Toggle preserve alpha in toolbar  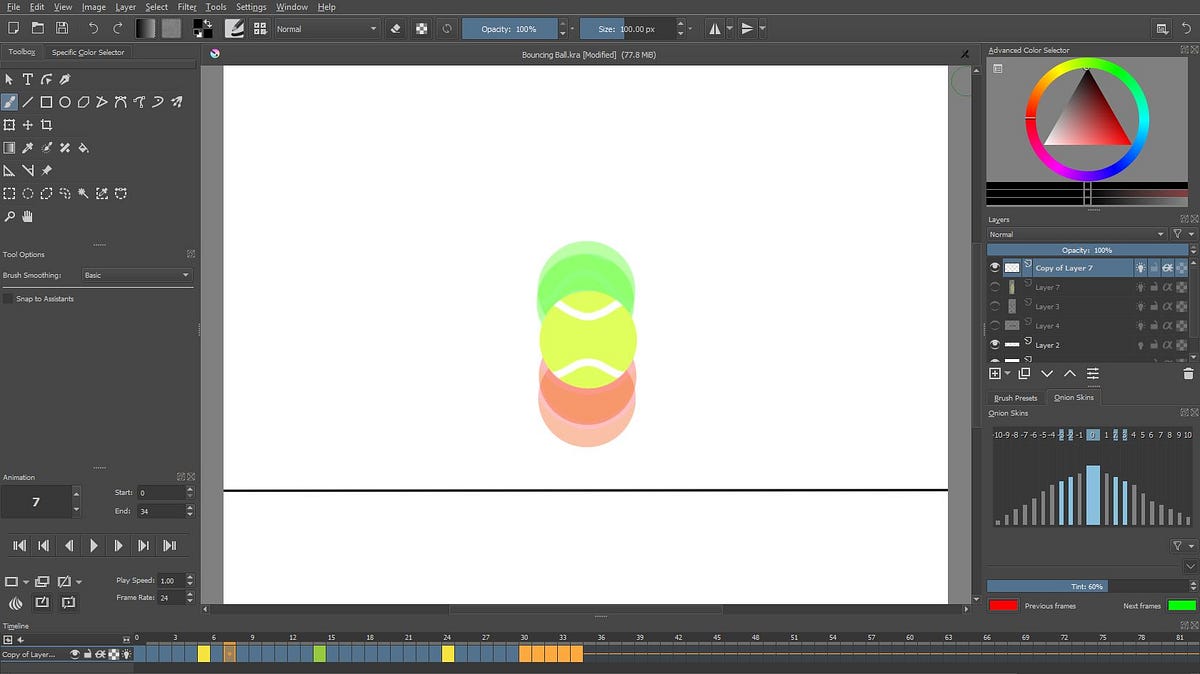pos(422,29)
